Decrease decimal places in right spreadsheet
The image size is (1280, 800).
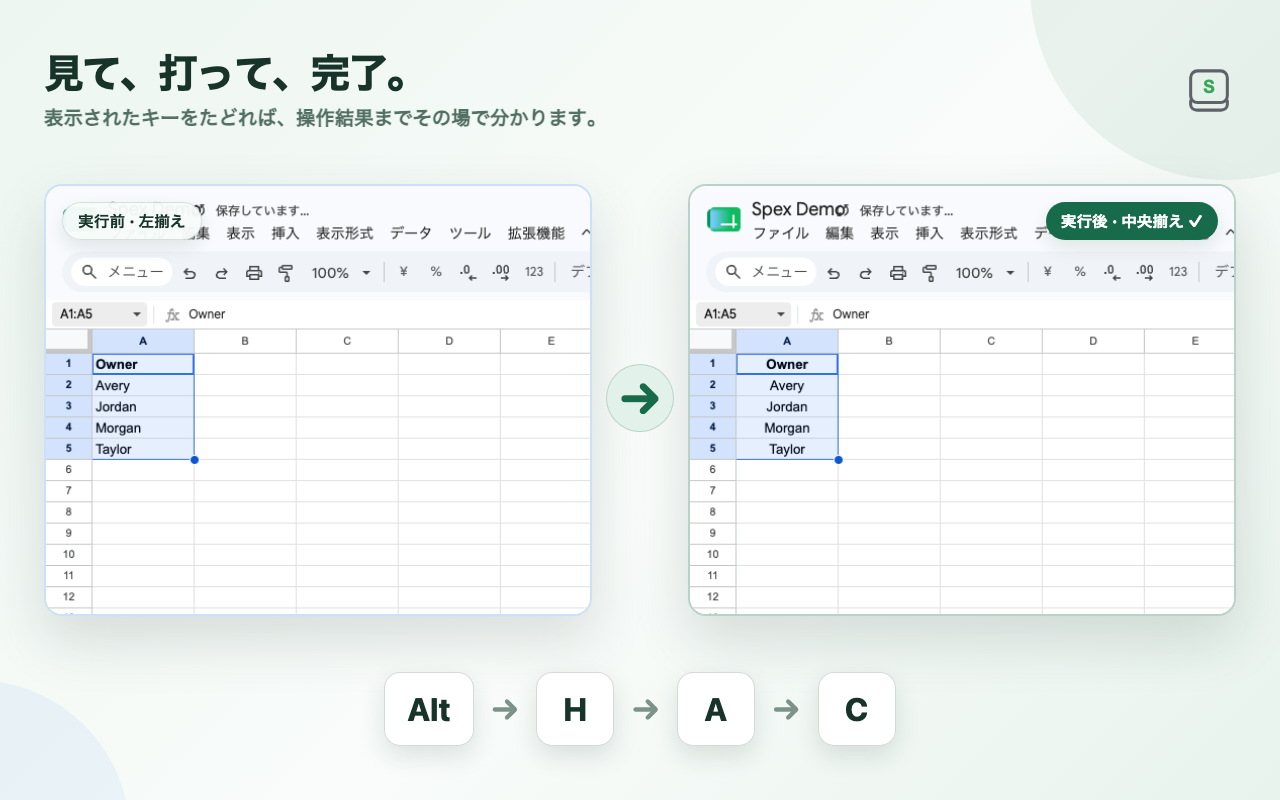click(1112, 272)
